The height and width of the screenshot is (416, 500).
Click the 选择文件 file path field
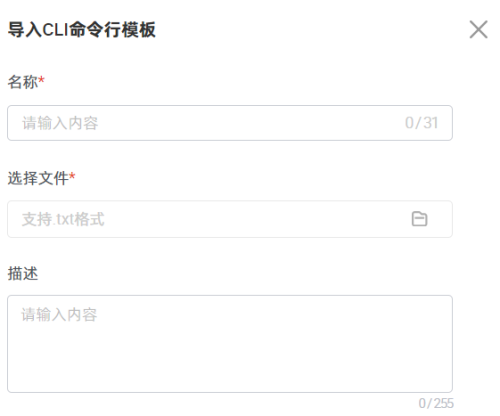click(x=230, y=219)
